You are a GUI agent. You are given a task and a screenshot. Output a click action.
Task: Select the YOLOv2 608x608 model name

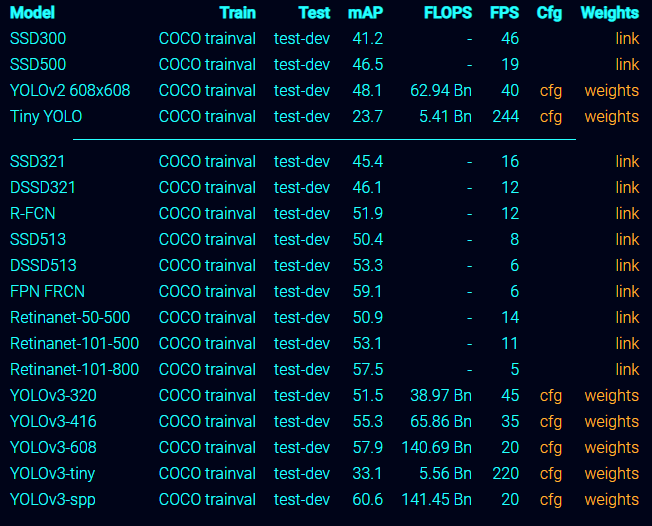coord(70,91)
